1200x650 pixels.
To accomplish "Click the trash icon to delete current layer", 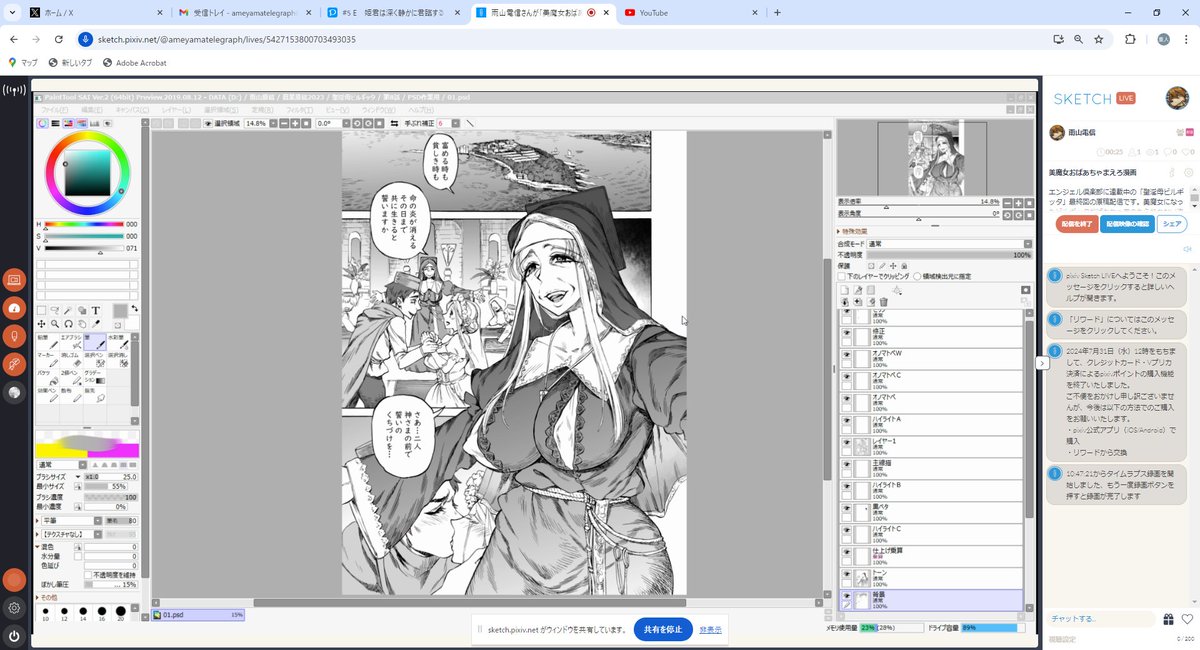I will point(882,302).
